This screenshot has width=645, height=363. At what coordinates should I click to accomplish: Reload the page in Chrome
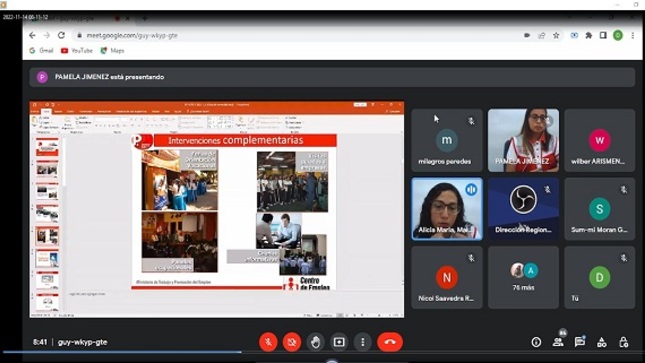pos(61,35)
